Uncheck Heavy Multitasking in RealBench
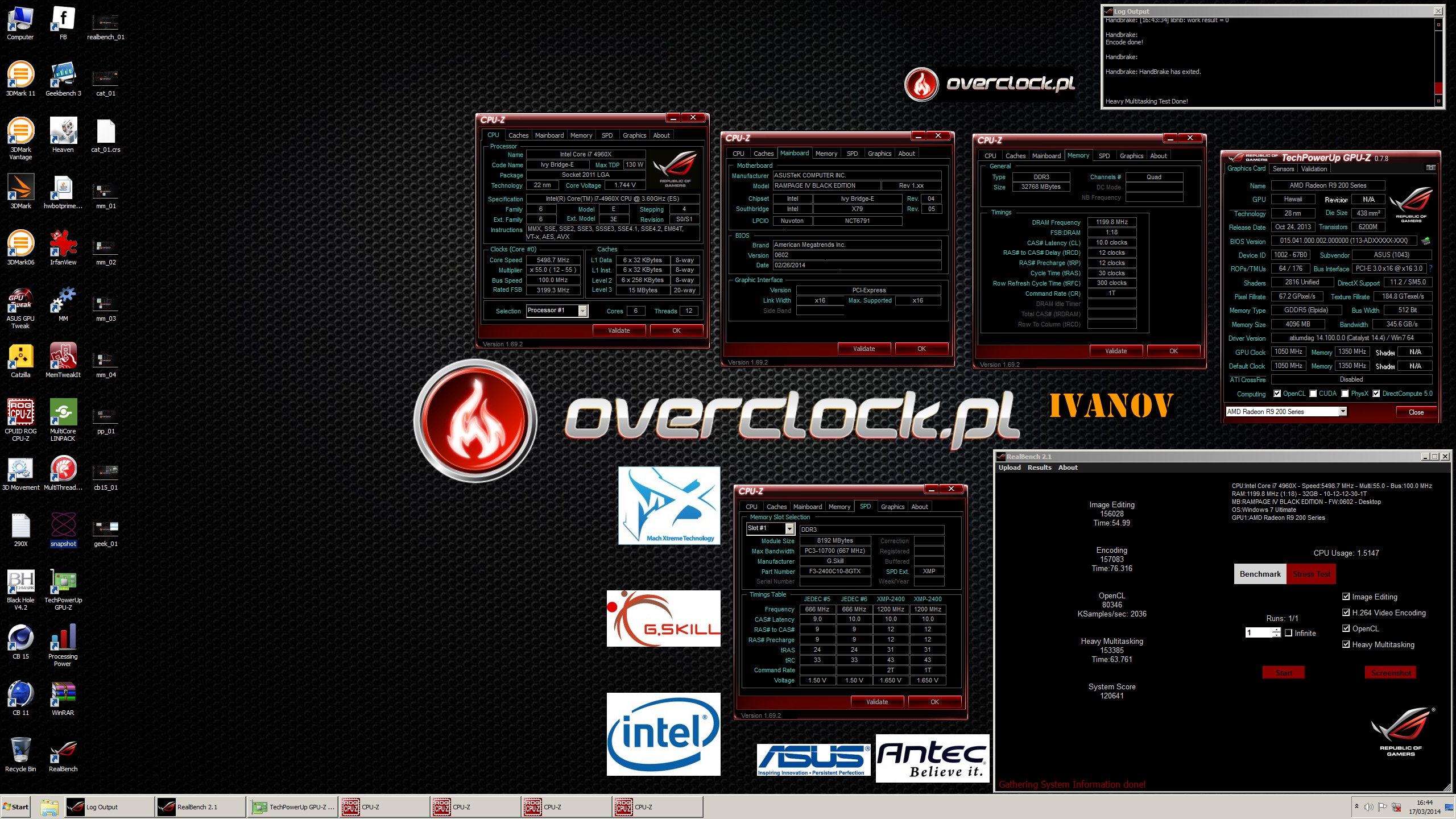The width and height of the screenshot is (1456, 819). 1346,644
